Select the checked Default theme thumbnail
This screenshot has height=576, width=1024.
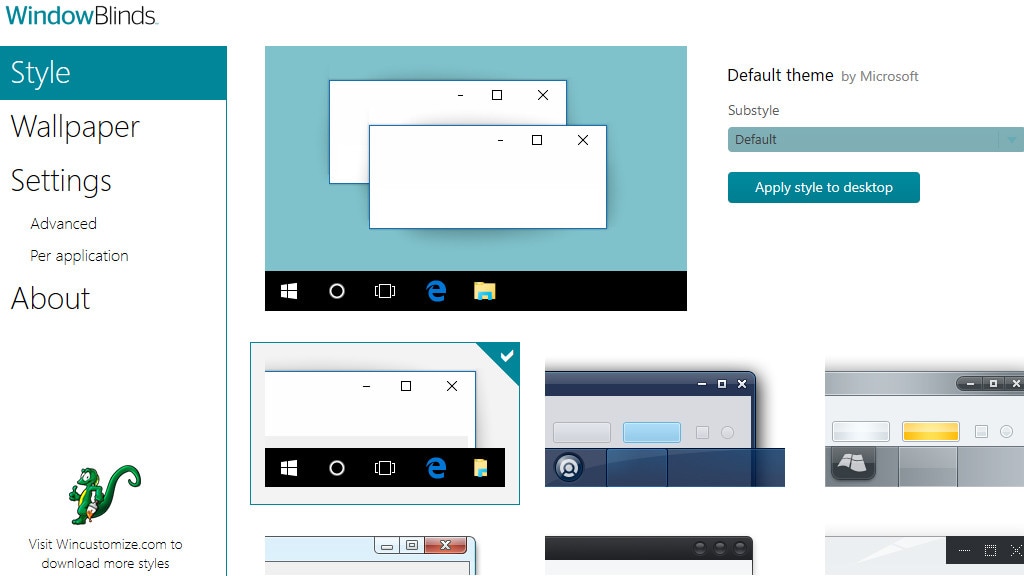click(385, 423)
